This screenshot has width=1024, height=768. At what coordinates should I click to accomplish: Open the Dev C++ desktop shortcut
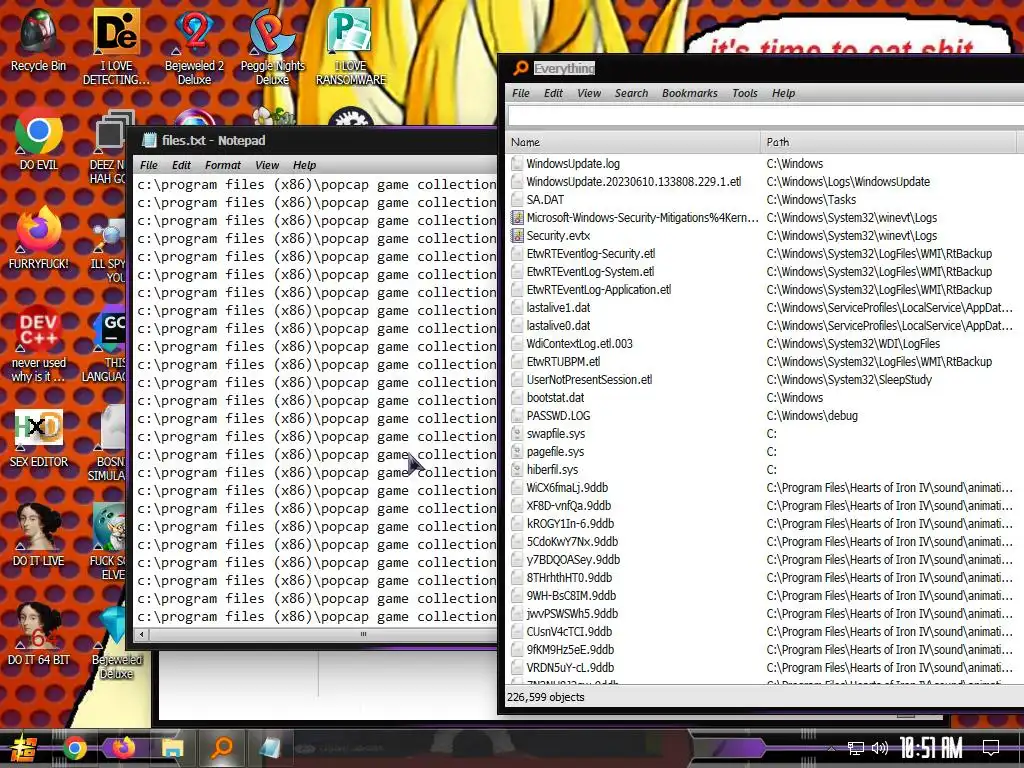[x=39, y=344]
